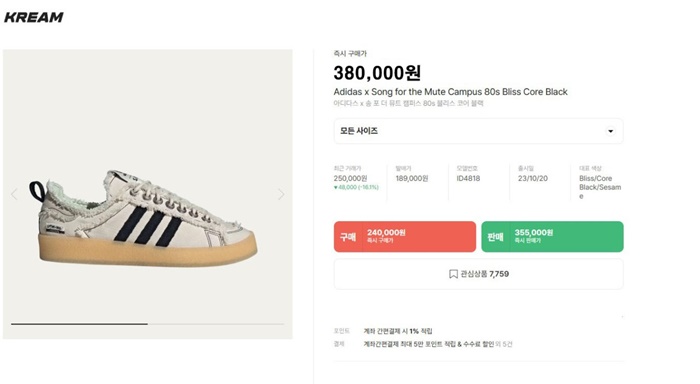The image size is (700, 384).
Task: Click the 최근 거래가 250,000원 value
Action: coord(350,178)
